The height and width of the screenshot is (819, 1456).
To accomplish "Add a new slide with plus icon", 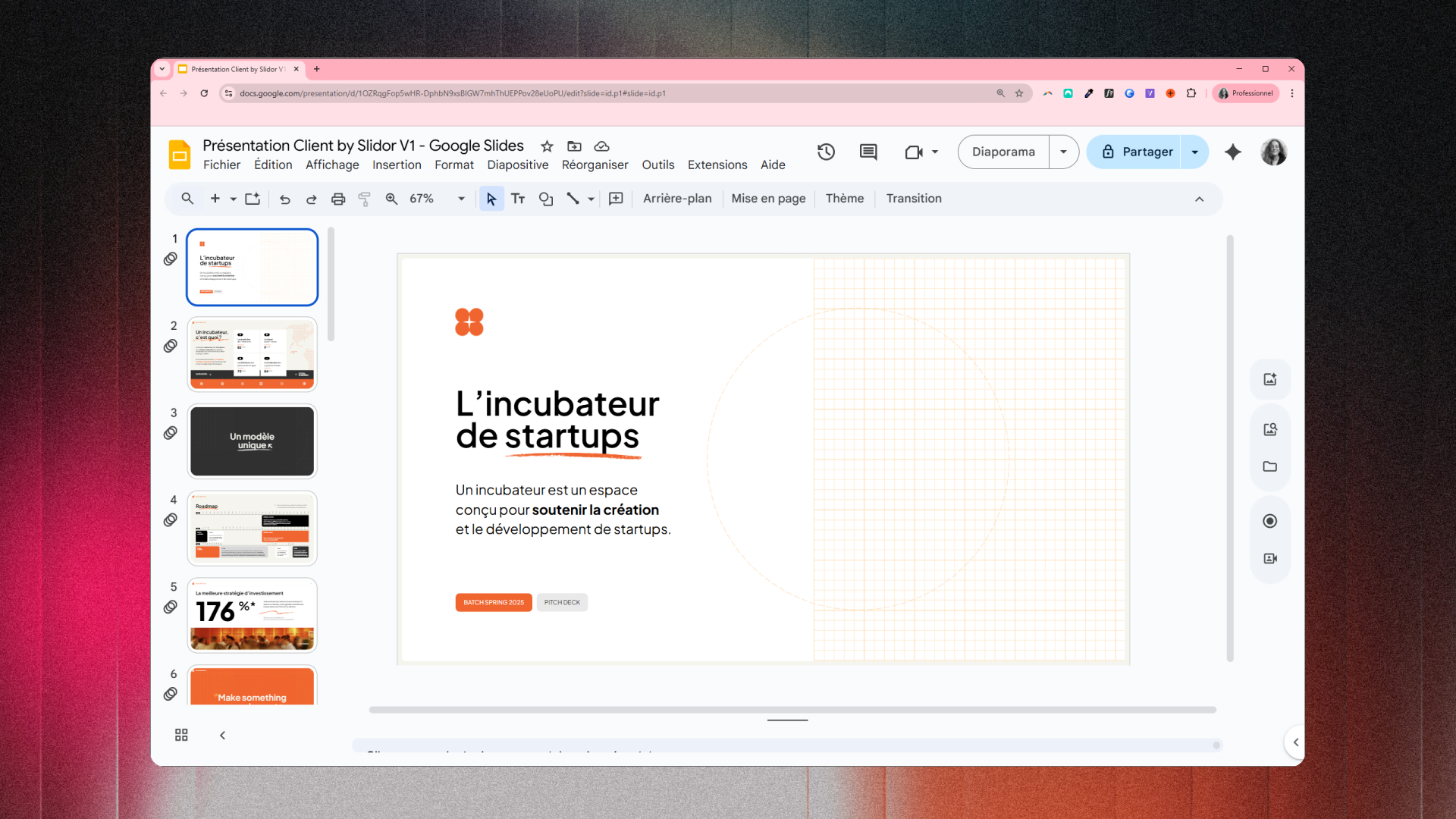I will [215, 199].
